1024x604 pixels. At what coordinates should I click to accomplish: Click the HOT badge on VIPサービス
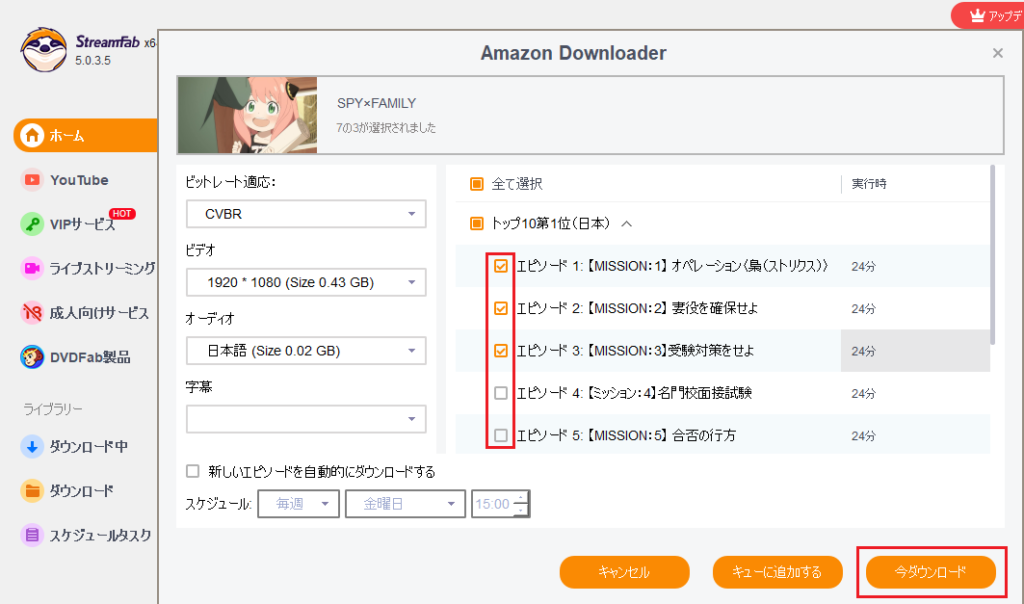121,214
